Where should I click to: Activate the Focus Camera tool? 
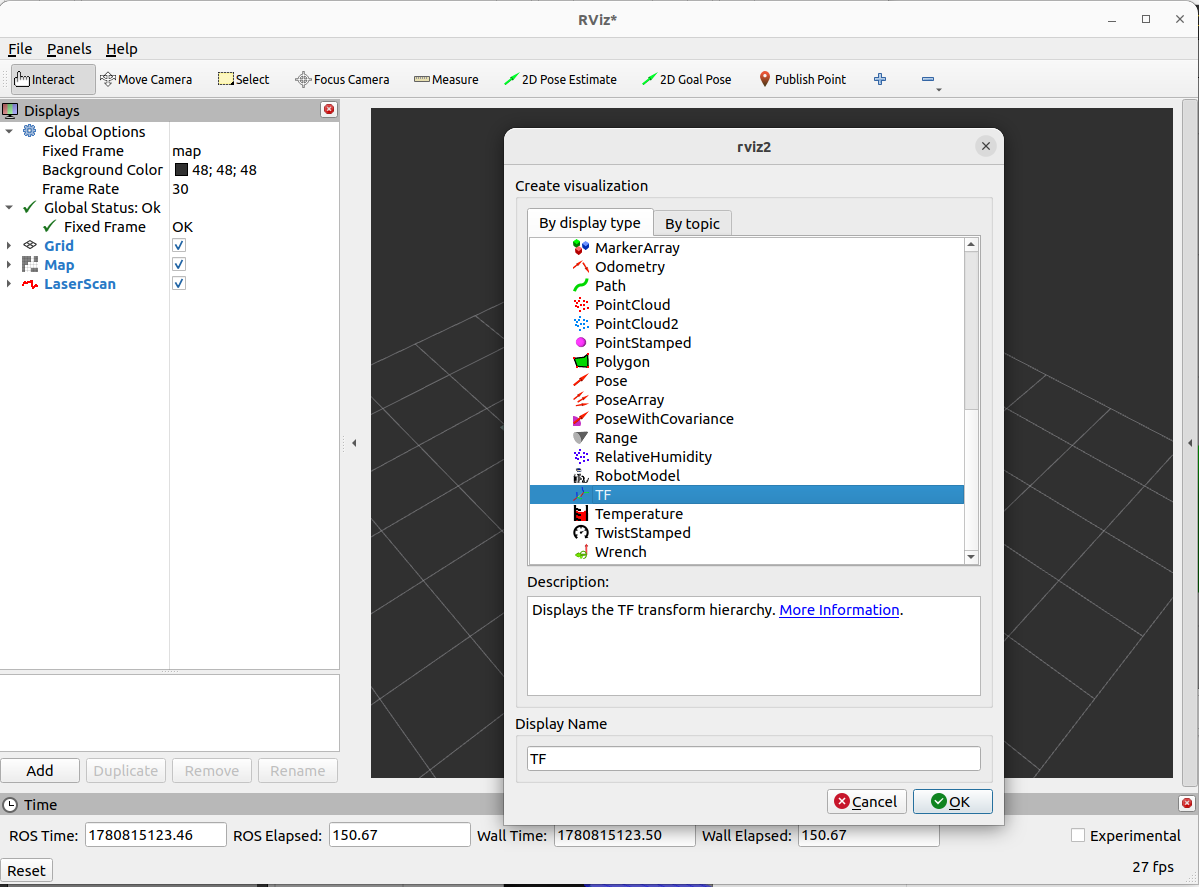tap(342, 80)
